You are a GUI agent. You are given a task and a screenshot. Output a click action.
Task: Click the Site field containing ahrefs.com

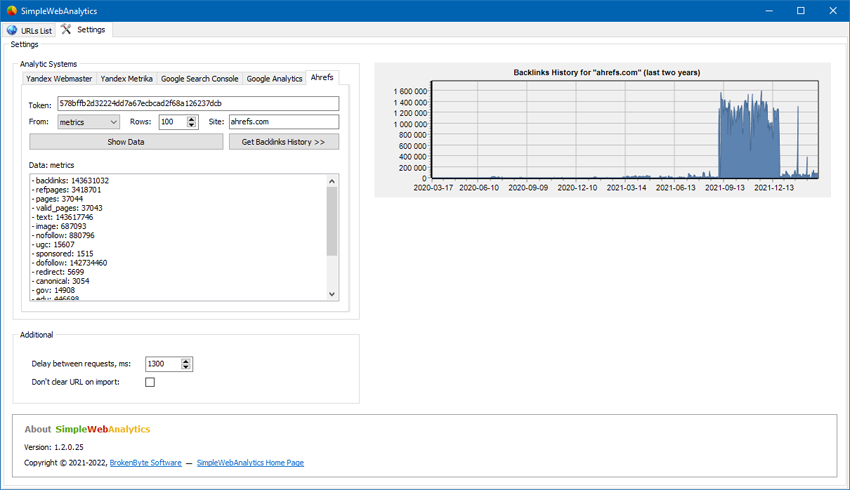click(283, 122)
